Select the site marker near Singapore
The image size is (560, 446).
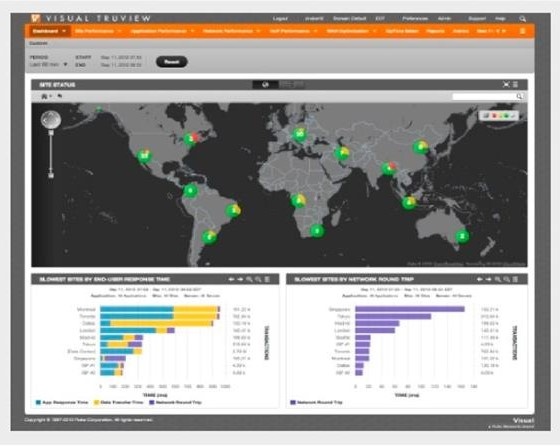pos(409,203)
